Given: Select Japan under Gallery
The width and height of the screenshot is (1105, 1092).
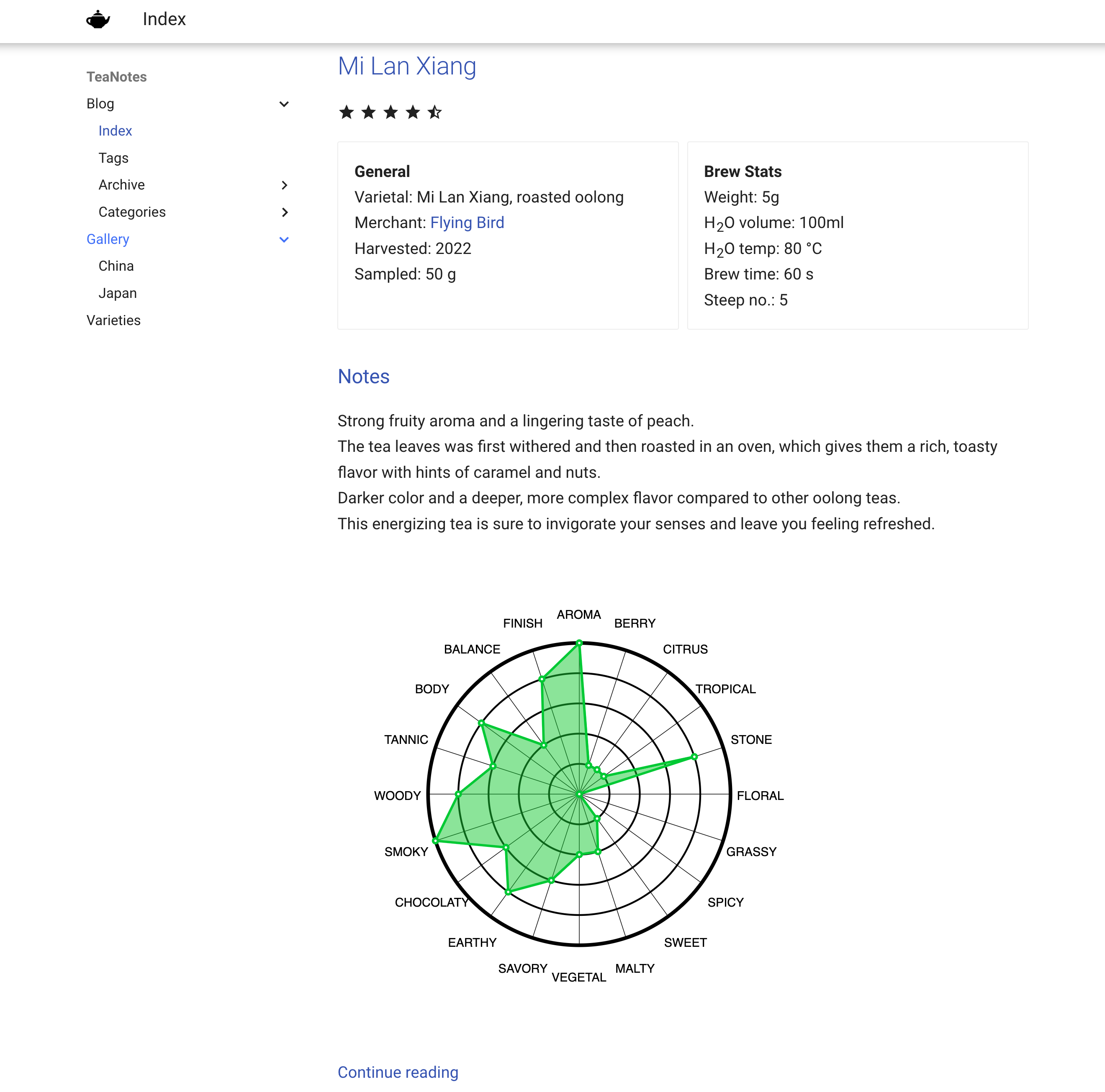Looking at the screenshot, I should [x=117, y=293].
